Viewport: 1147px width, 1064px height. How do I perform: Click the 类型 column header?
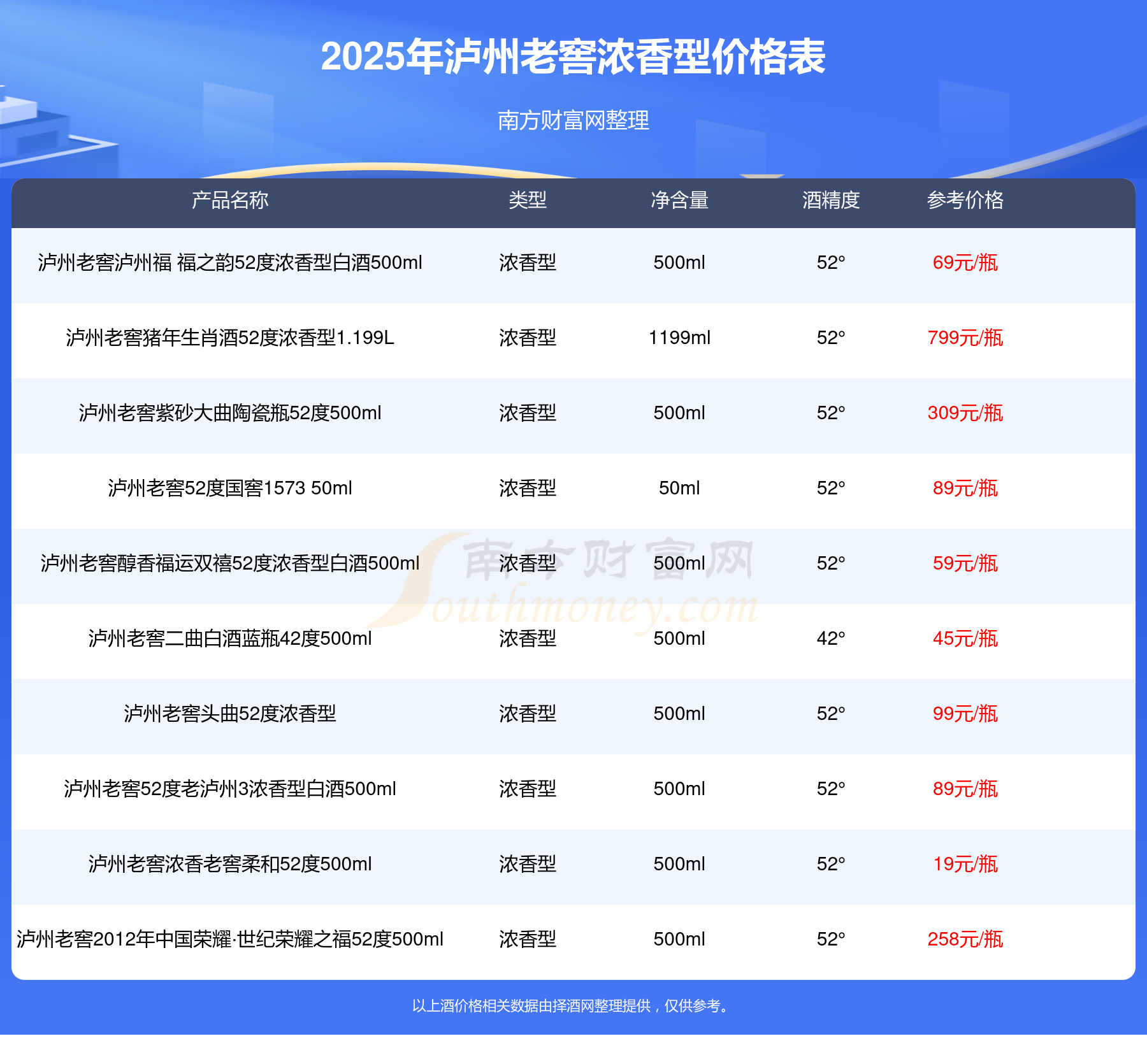click(528, 200)
